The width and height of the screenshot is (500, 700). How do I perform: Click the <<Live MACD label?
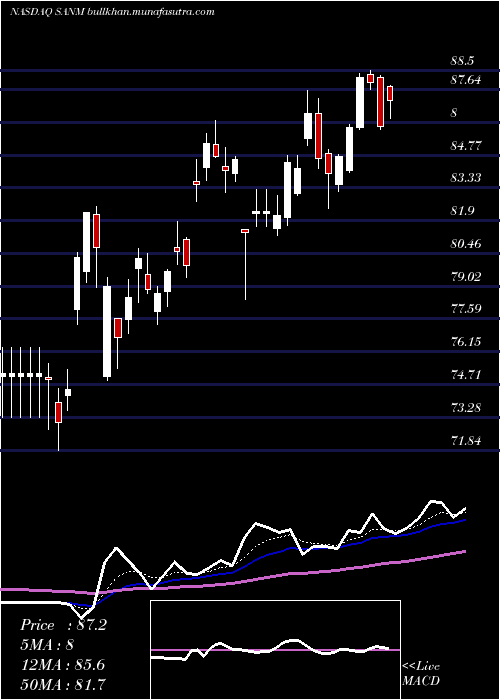(421, 674)
